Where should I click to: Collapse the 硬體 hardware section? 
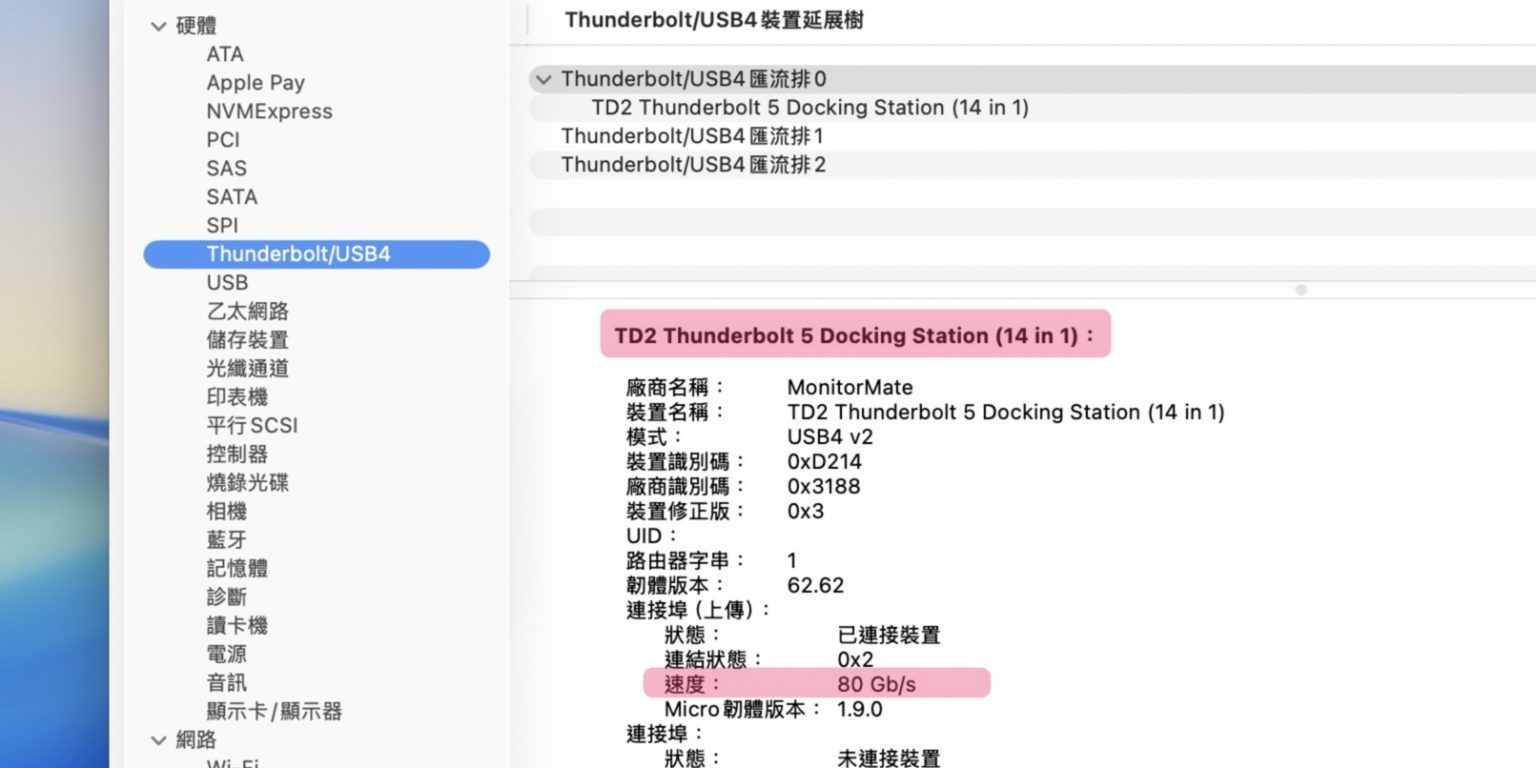[159, 26]
